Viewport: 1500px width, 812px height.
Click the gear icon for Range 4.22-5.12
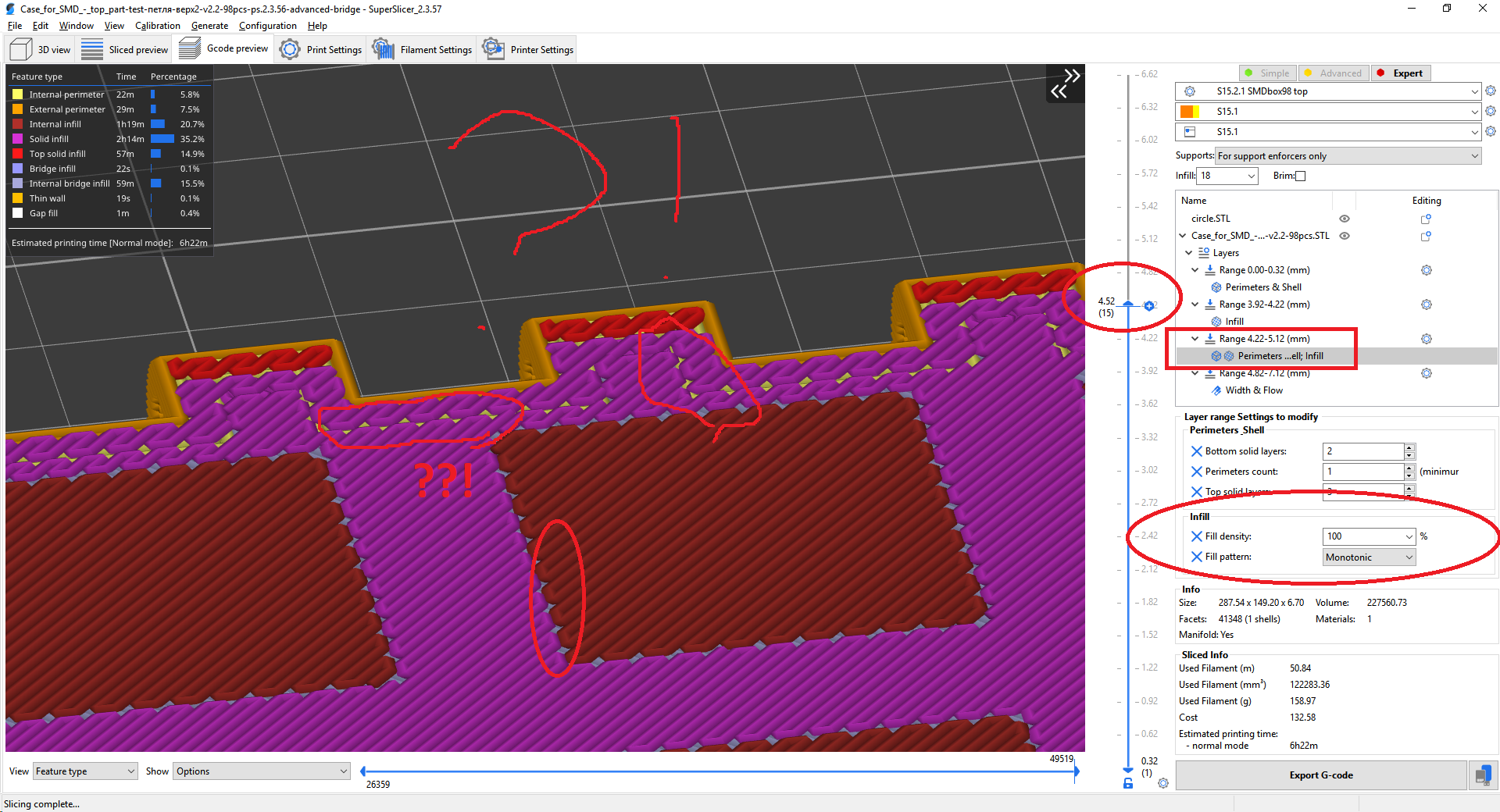coord(1427,338)
